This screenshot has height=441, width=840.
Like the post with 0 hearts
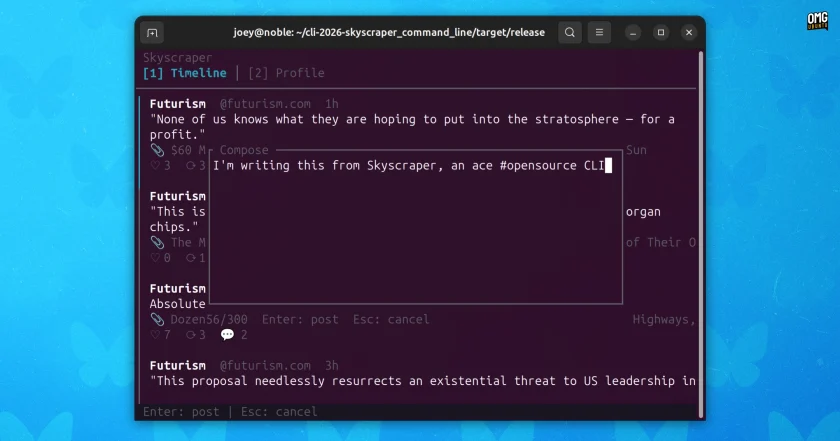click(160, 258)
